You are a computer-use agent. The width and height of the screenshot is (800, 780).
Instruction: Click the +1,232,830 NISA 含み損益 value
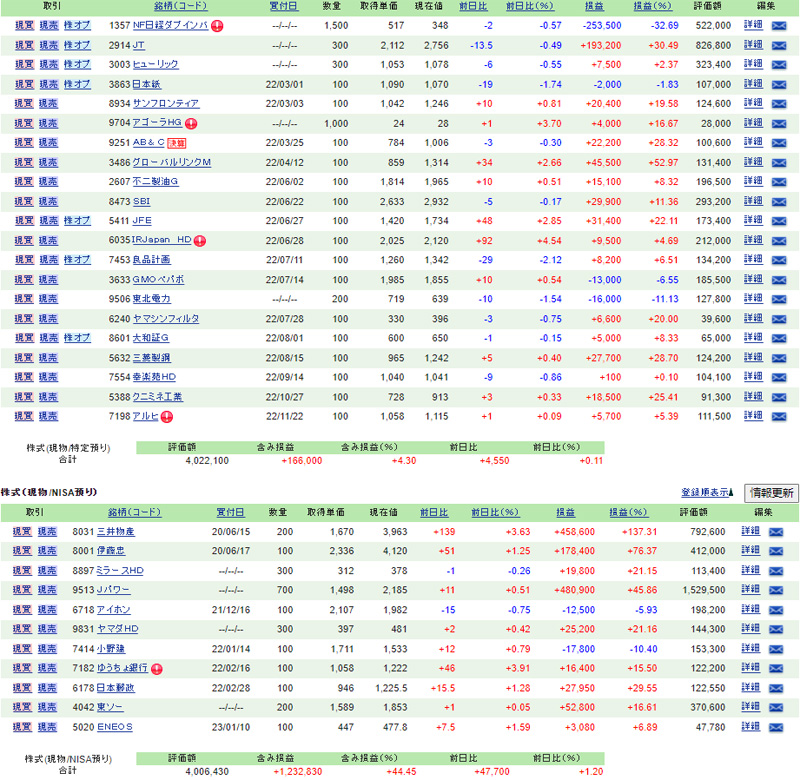(x=298, y=772)
